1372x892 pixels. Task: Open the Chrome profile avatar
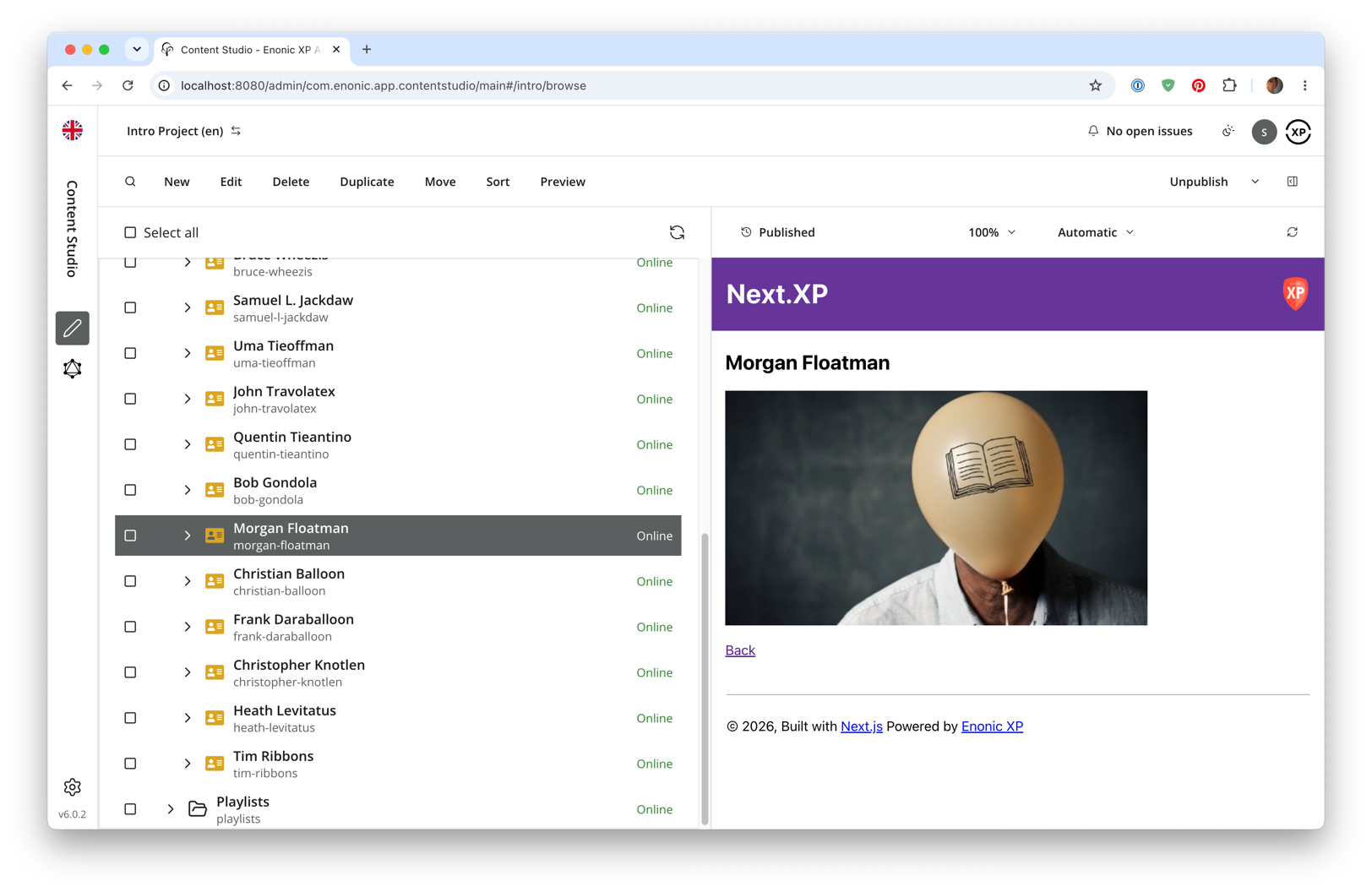click(1275, 85)
